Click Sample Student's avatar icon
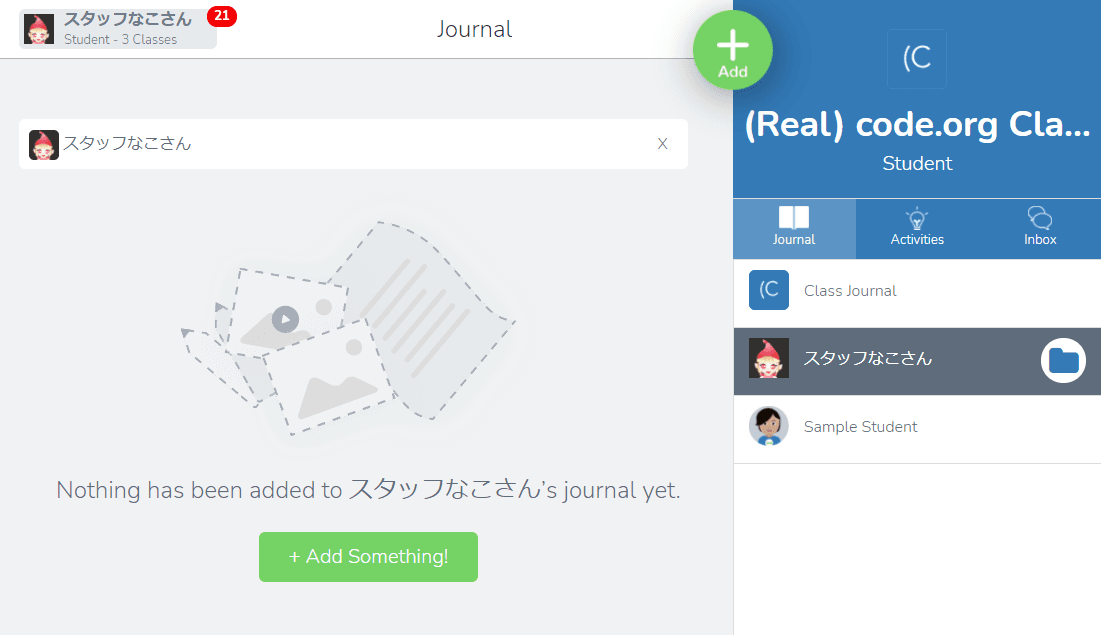Screen dimensions: 1101x635 pyautogui.click(x=769, y=426)
